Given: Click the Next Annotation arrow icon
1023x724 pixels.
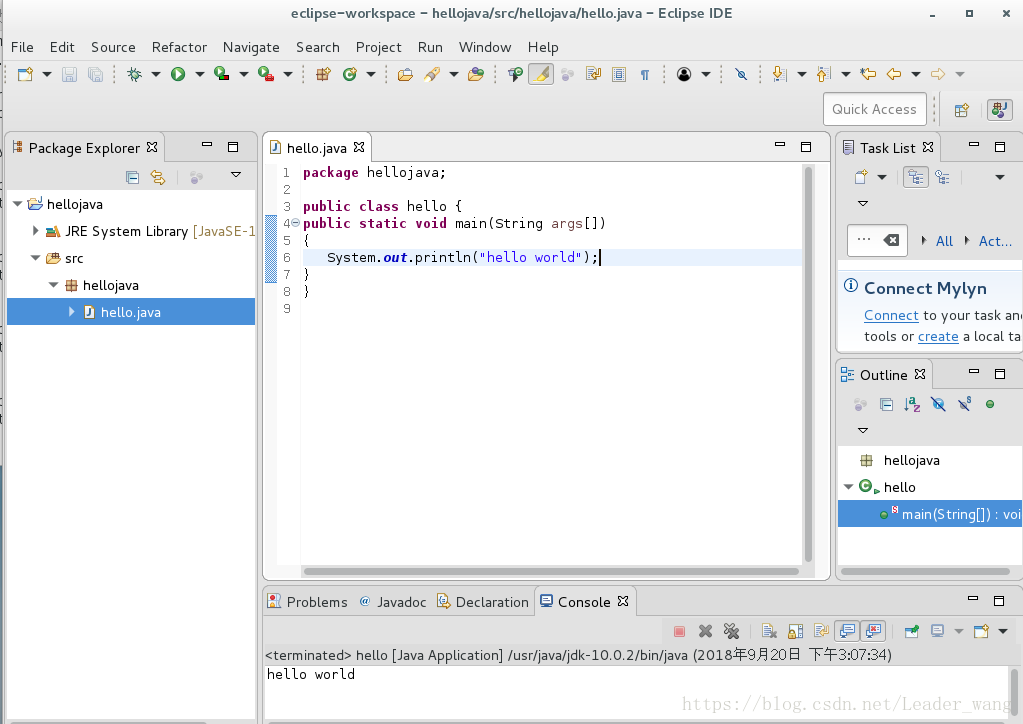Looking at the screenshot, I should [780, 74].
